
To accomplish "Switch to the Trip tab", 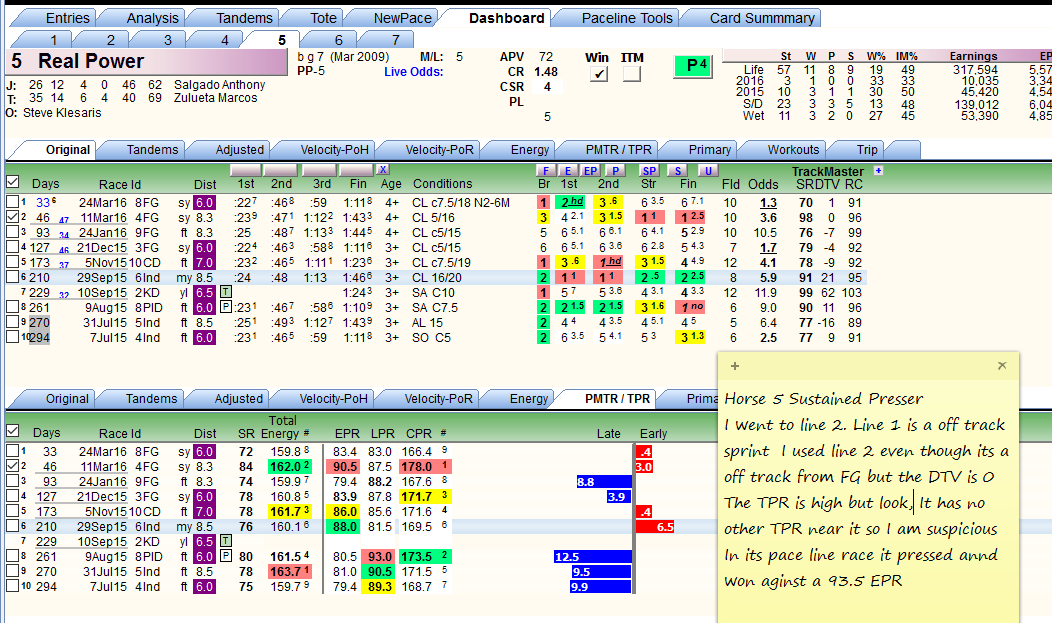I will [x=867, y=150].
